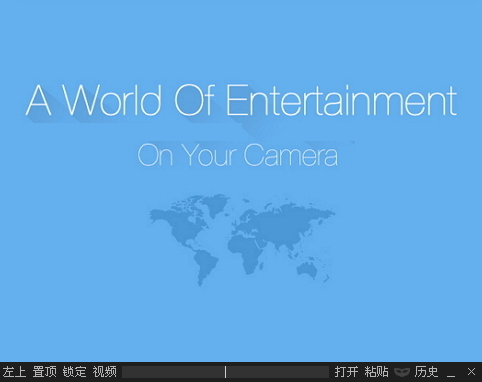Select the 视频 video option
Image resolution: width=482 pixels, height=382 pixels.
pyautogui.click(x=105, y=372)
